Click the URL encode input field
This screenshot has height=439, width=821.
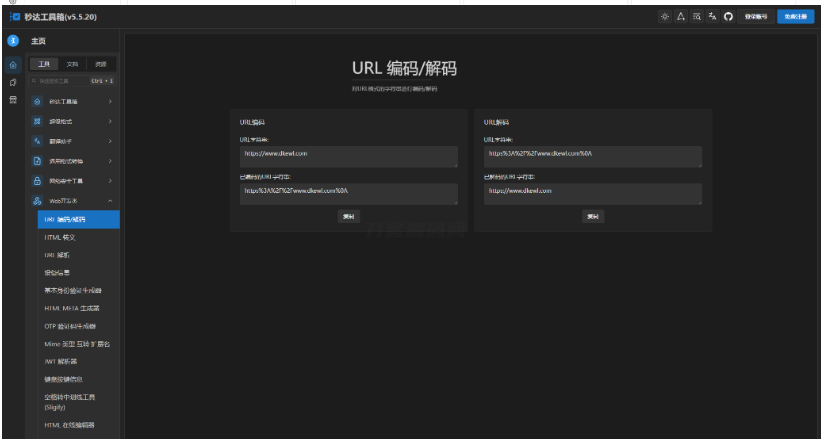(x=348, y=155)
